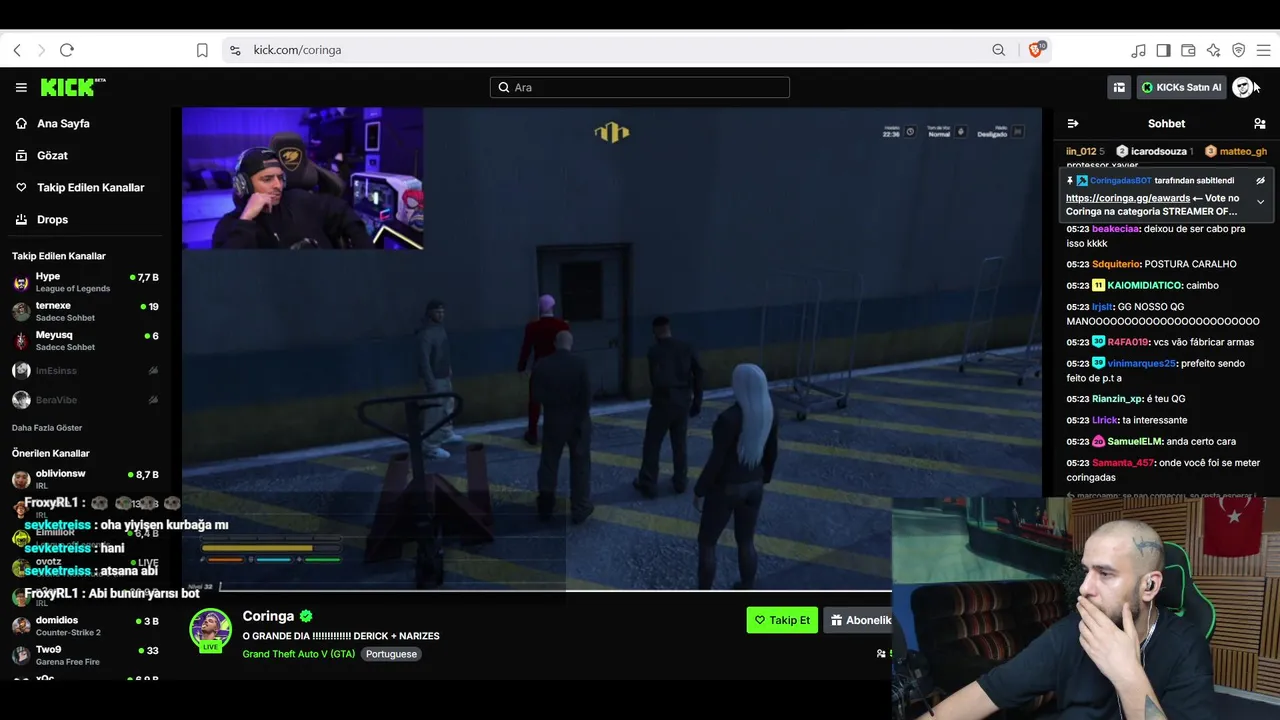Screen dimensions: 1280x720
Task: Click the Takip Et follow button
Action: (x=782, y=620)
